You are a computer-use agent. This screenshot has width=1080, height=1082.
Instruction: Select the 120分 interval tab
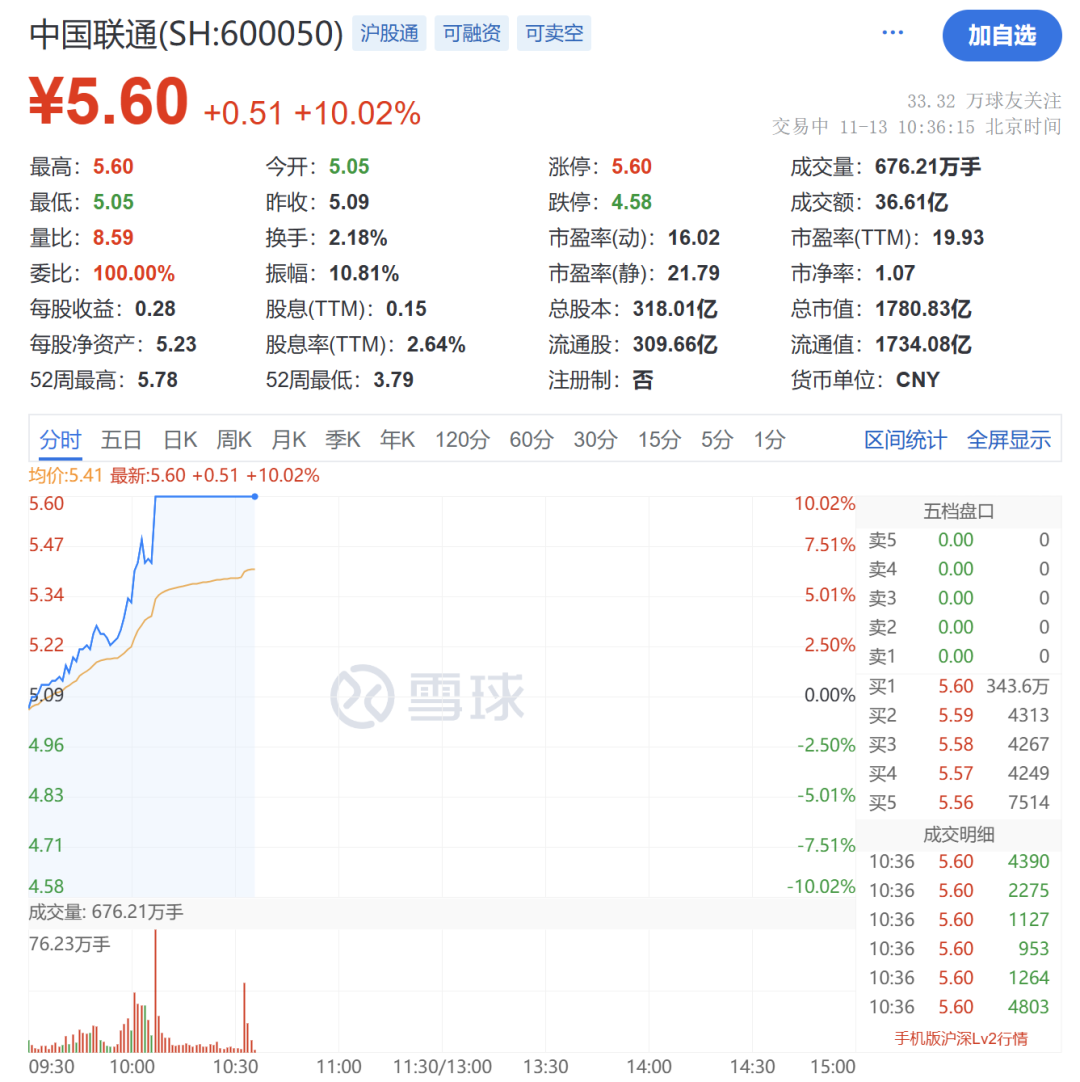tap(462, 440)
